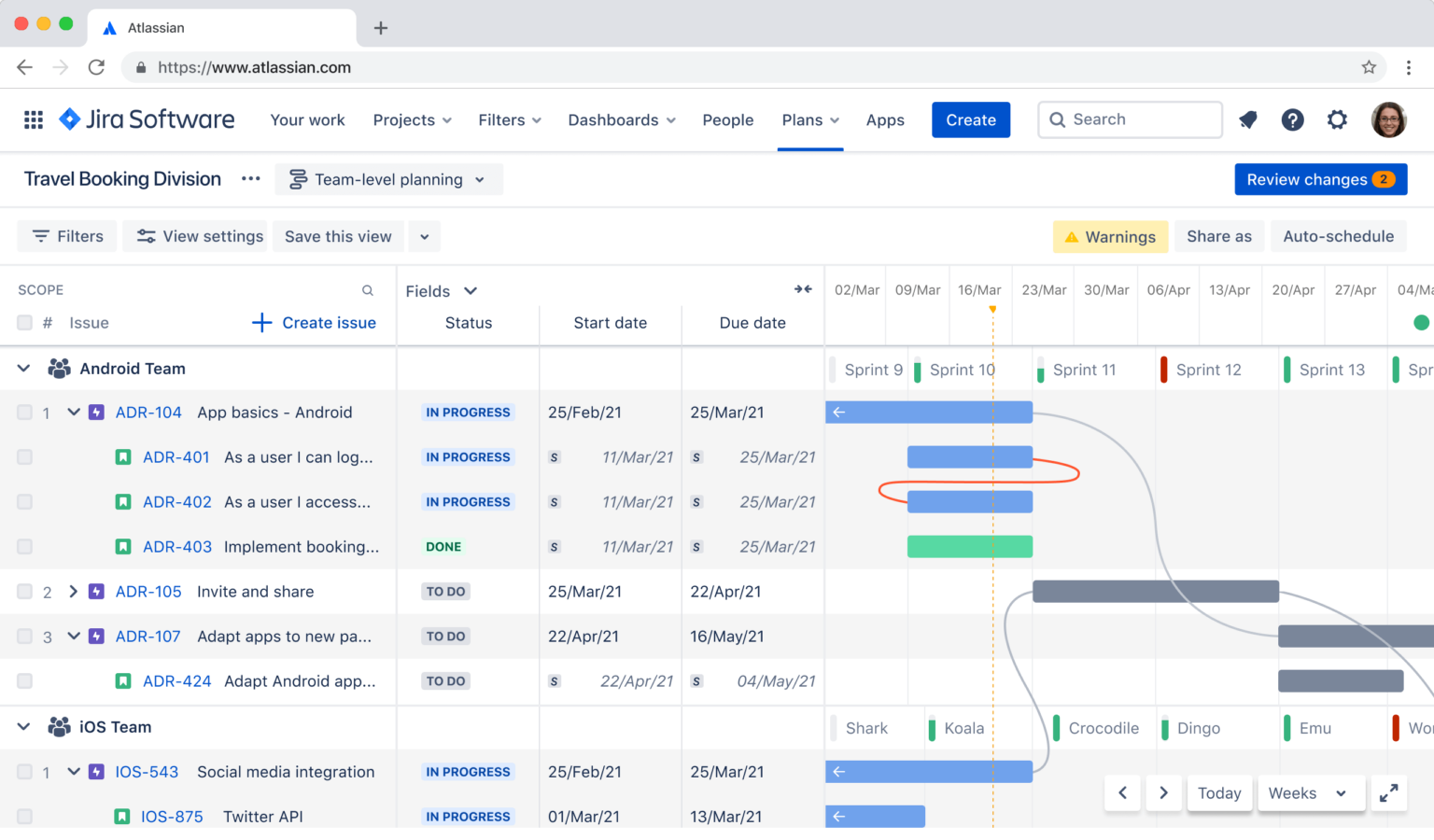Select the checkbox beside IOS-543
The width and height of the screenshot is (1434, 840).
24,772
